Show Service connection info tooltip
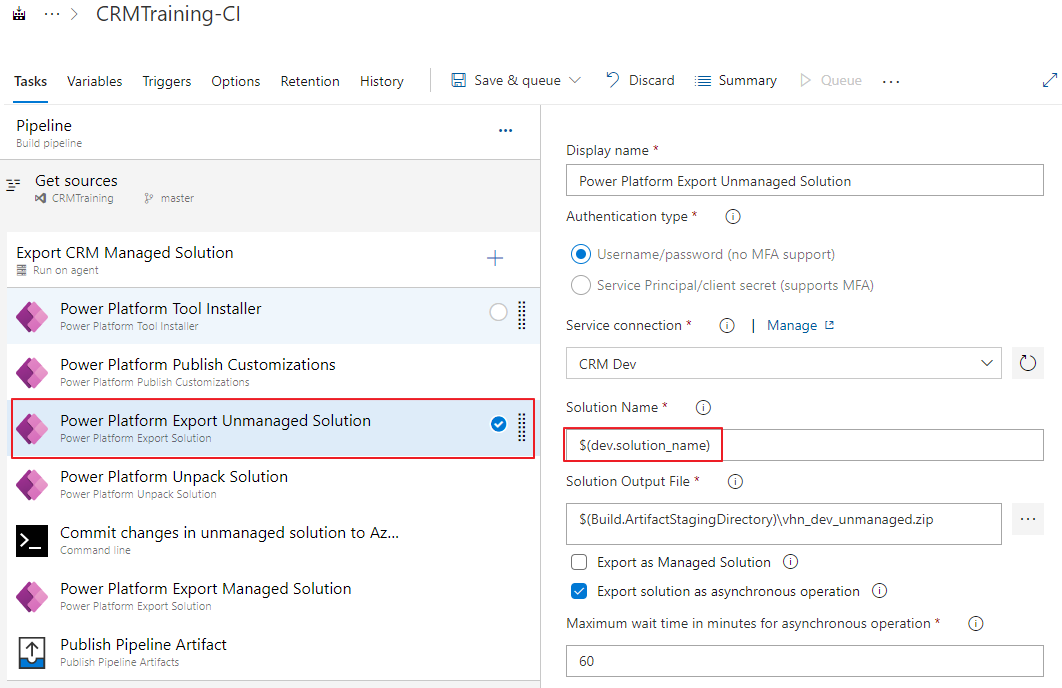The image size is (1062, 688). tap(727, 326)
